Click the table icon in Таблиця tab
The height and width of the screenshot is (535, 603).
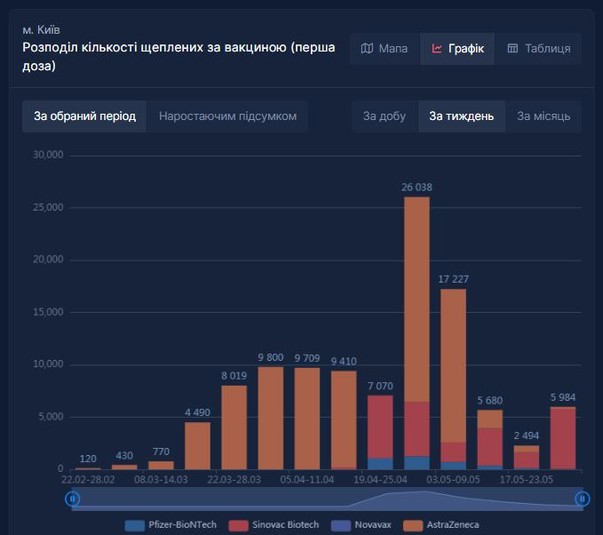(x=513, y=49)
